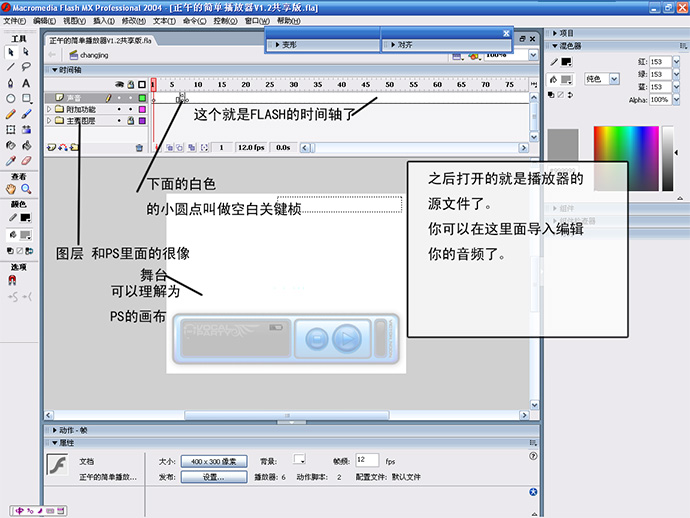Pick the Line tool in tools panel
Viewport: 690px width, 518px height.
point(11,67)
